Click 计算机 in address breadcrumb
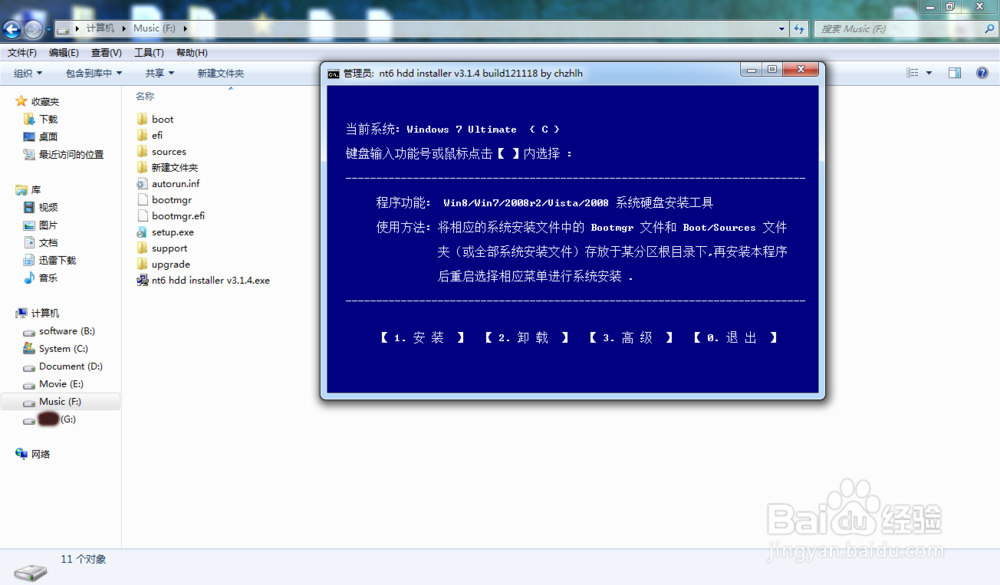The height and width of the screenshot is (585, 1000). pyautogui.click(x=100, y=28)
